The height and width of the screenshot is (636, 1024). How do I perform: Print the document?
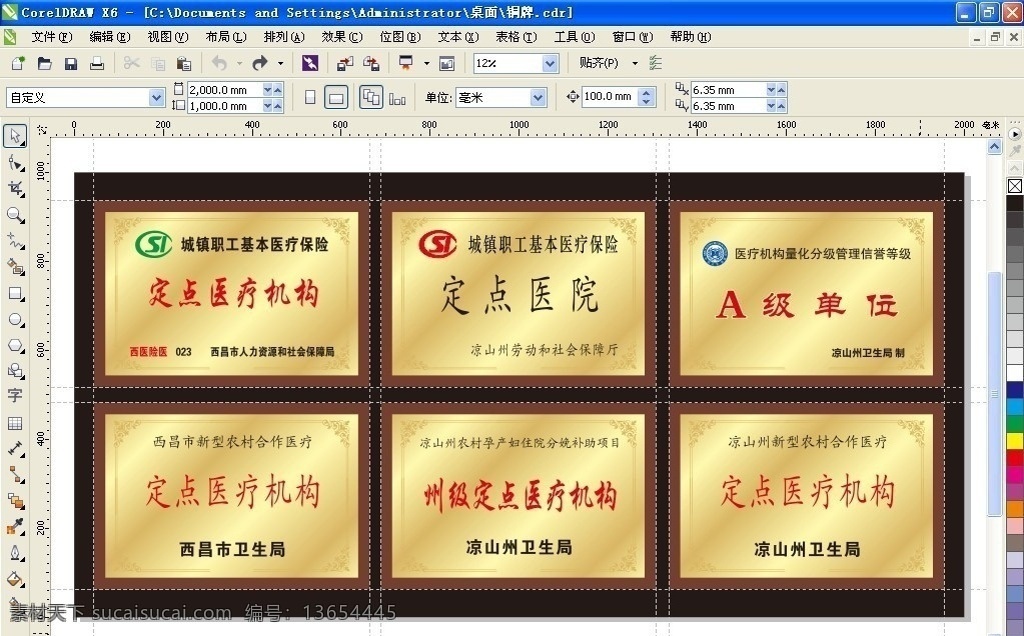point(97,63)
